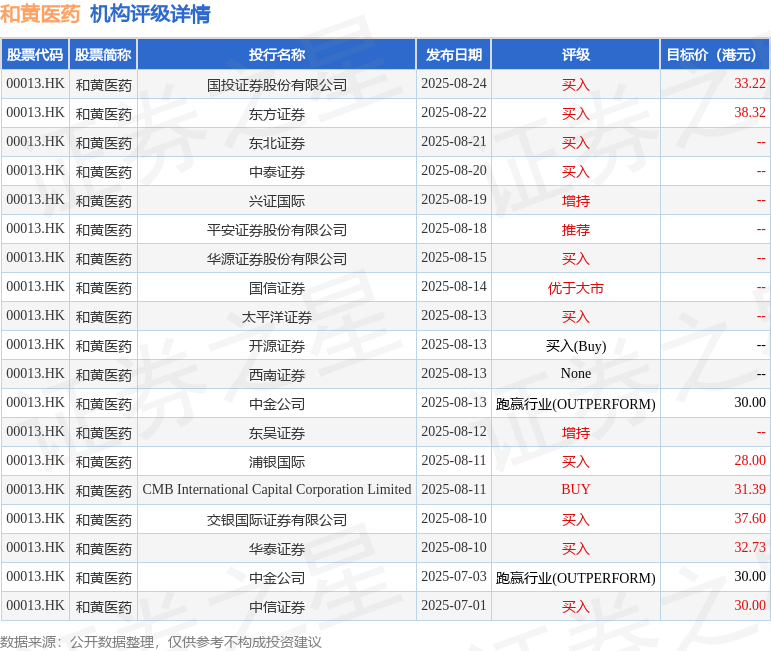Select 平安证券股份有限公司 cell
Screen dimensions: 771x651
pyautogui.click(x=277, y=230)
